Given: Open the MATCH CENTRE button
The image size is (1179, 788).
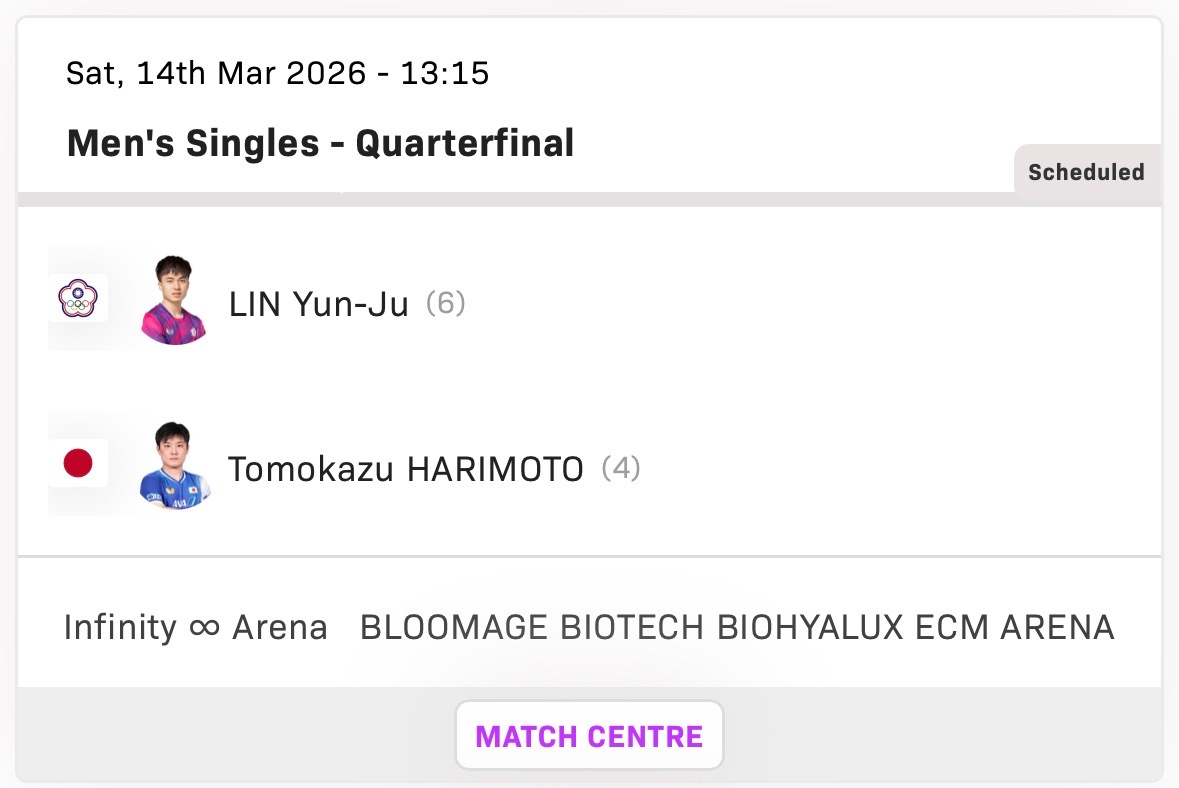Looking at the screenshot, I should [x=589, y=737].
